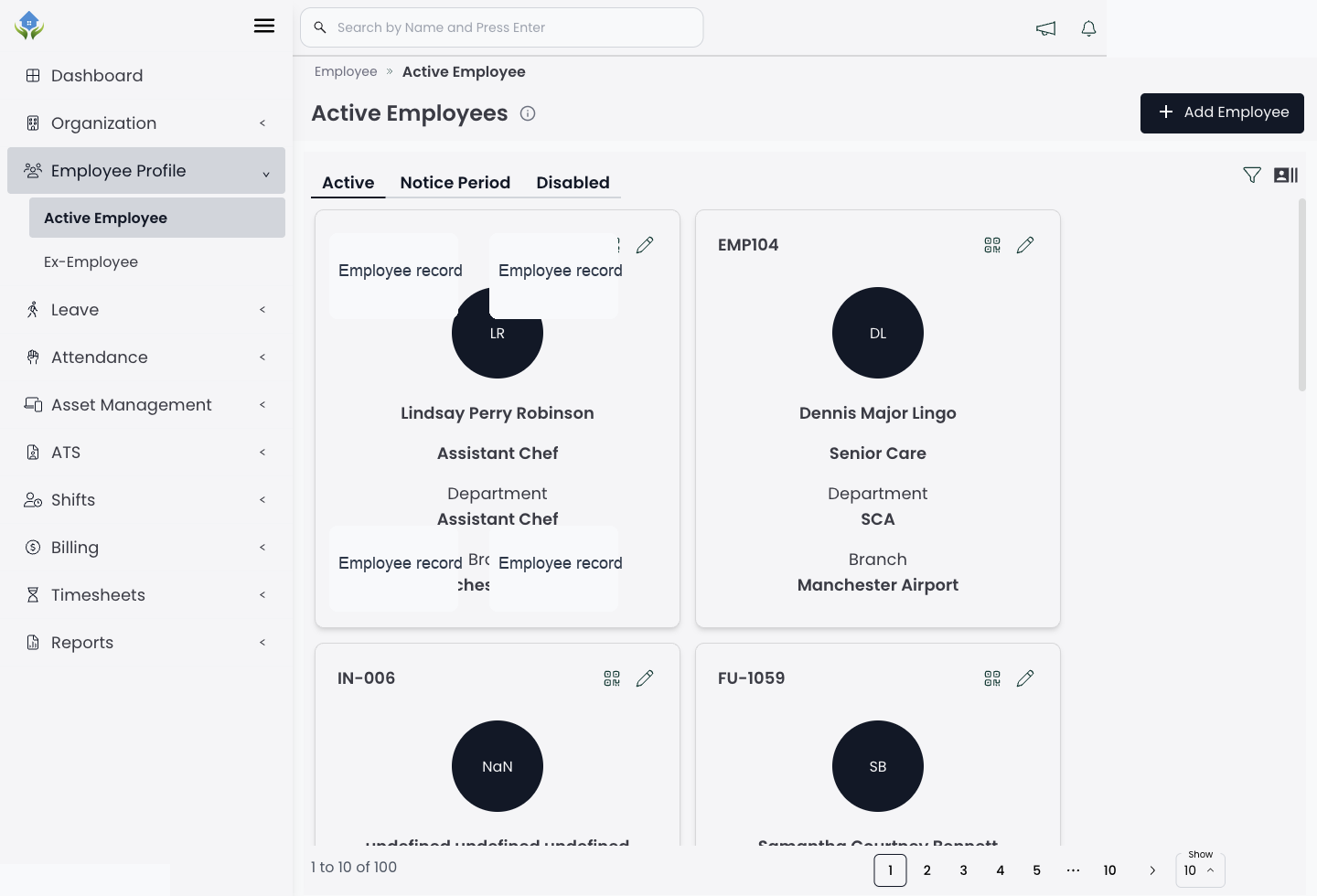Expand the Organization menu

click(x=146, y=123)
